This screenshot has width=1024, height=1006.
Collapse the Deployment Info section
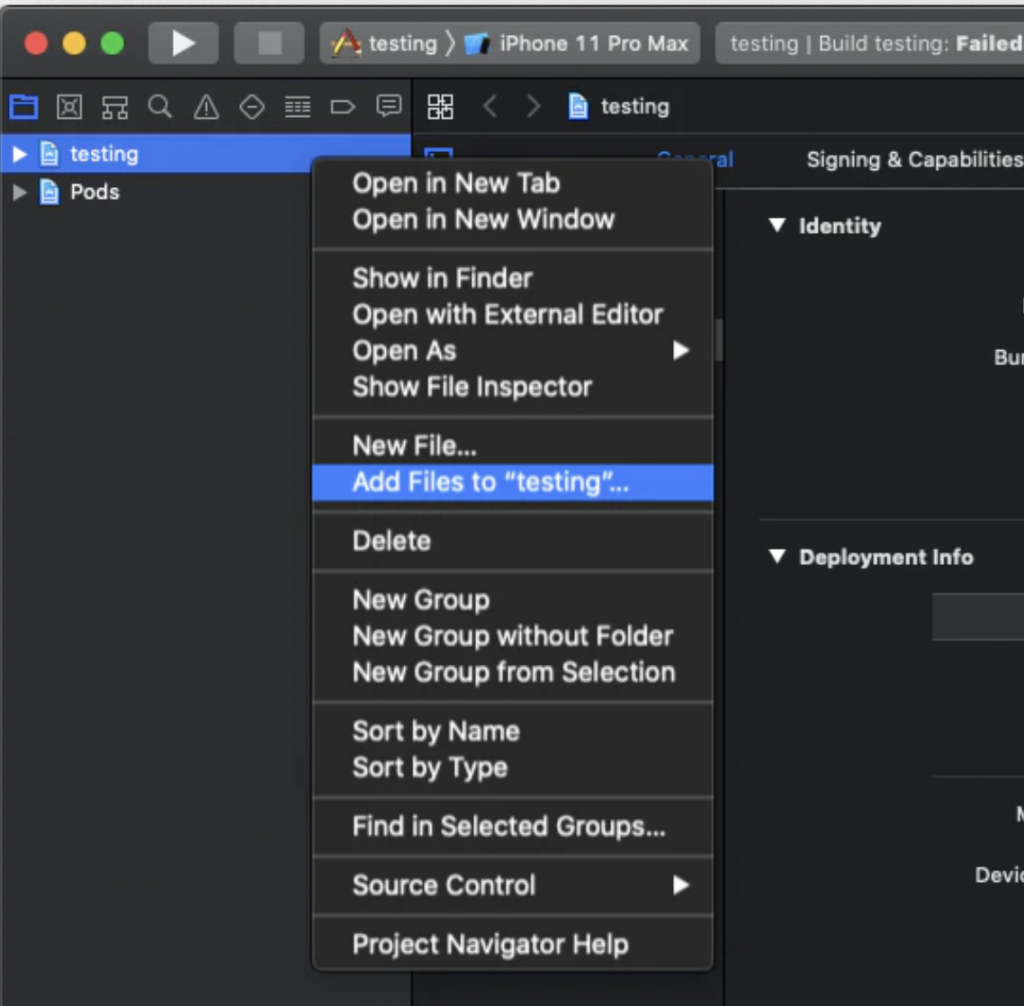(x=777, y=557)
